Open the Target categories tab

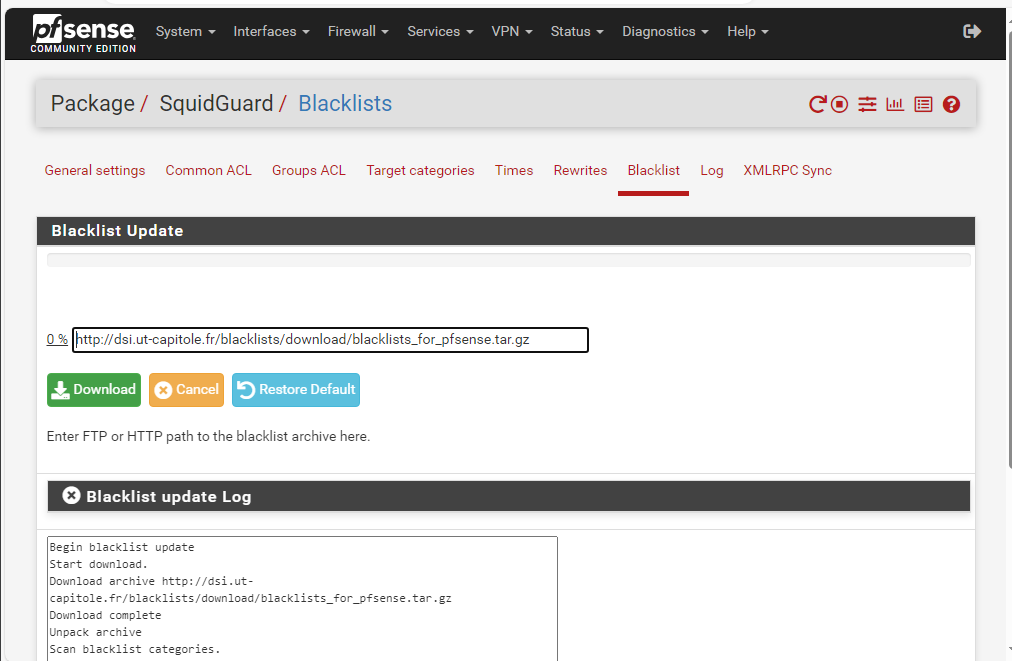pyautogui.click(x=420, y=171)
